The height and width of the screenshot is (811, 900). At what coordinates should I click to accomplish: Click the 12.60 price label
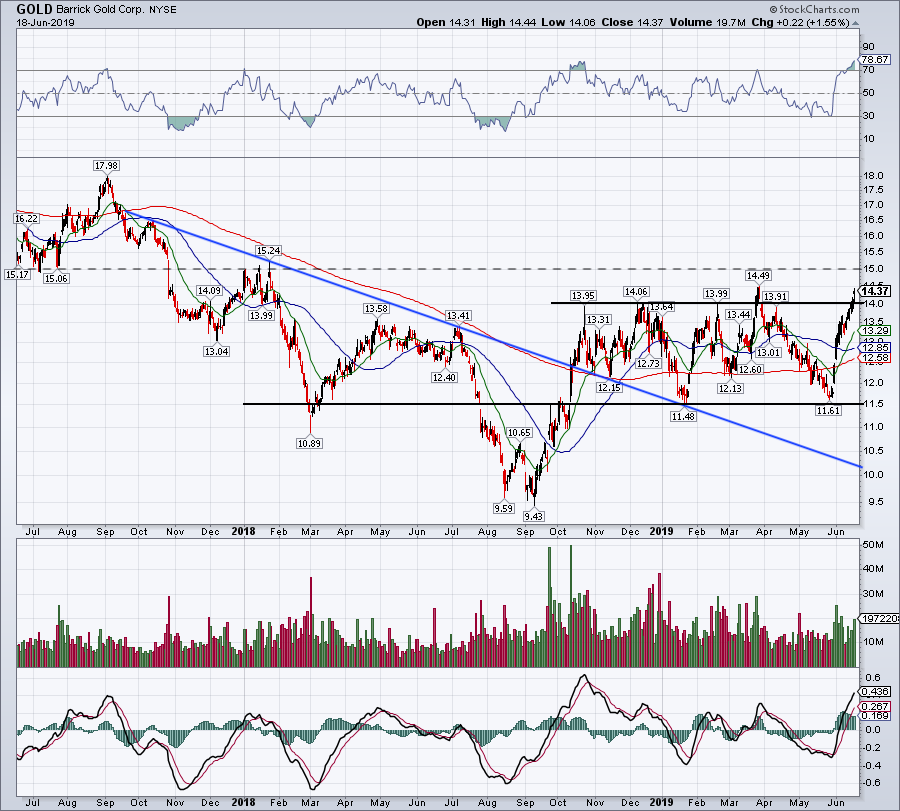click(750, 370)
